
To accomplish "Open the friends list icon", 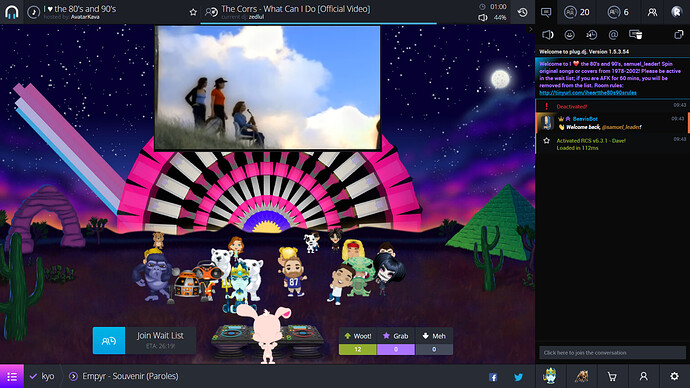I will [652, 12].
